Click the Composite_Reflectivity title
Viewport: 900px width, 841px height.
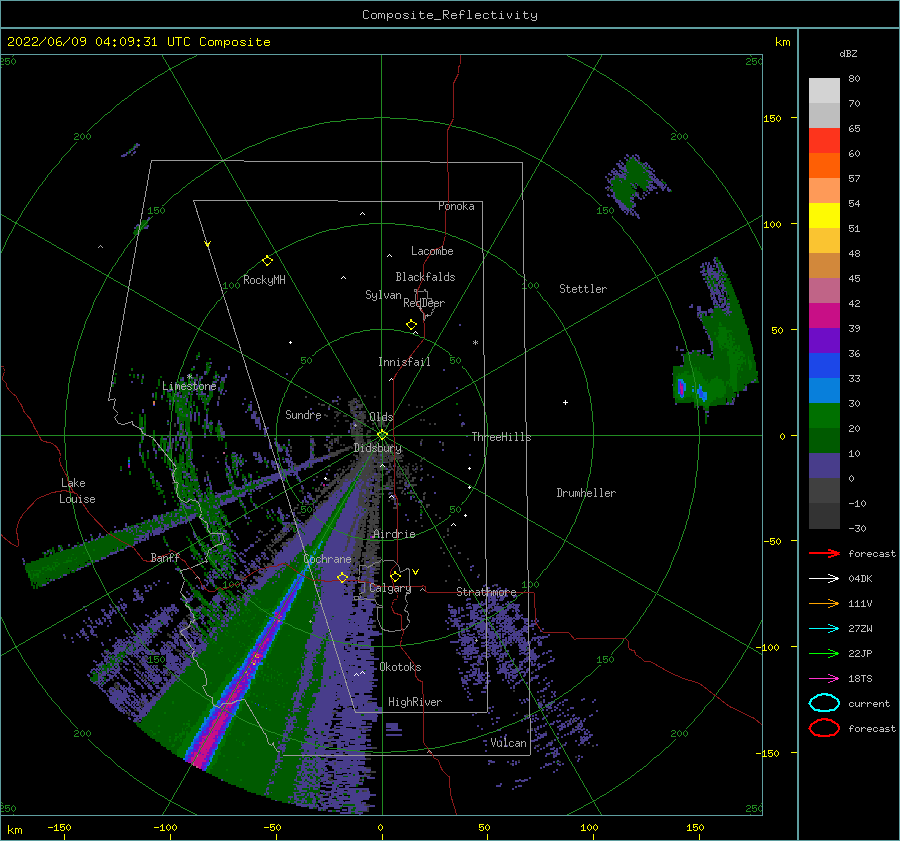[x=449, y=15]
